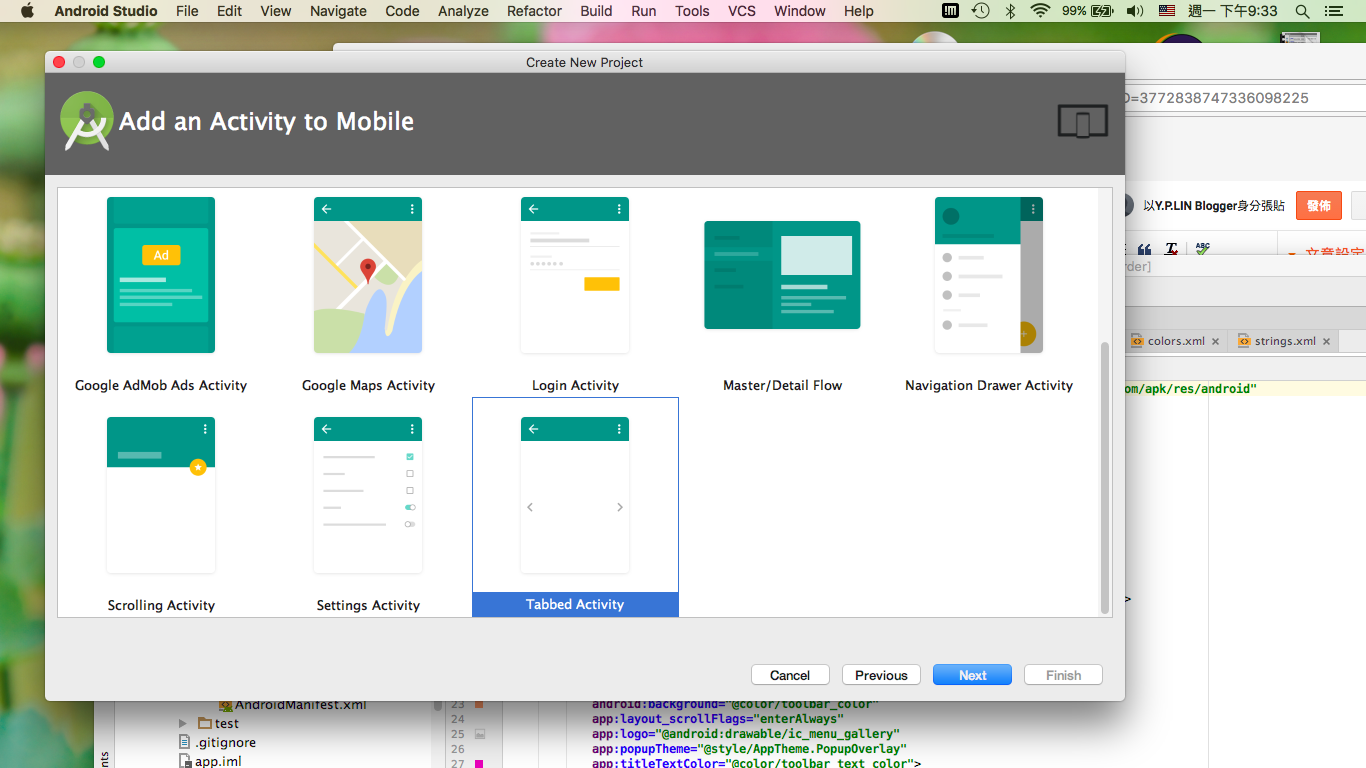Select the Login Activity template

[x=575, y=275]
